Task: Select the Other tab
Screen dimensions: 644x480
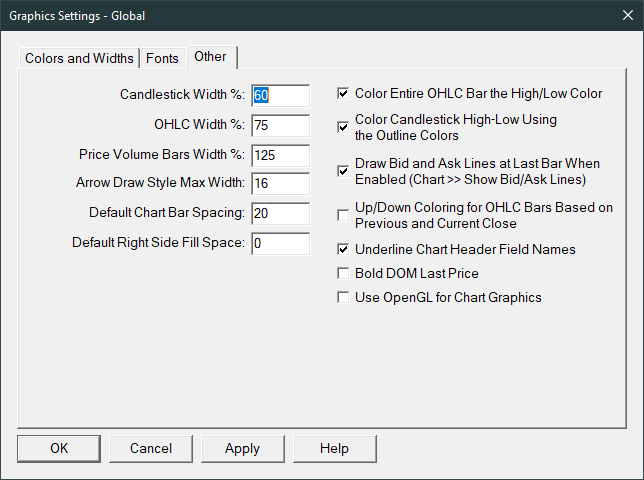Action: pyautogui.click(x=211, y=56)
